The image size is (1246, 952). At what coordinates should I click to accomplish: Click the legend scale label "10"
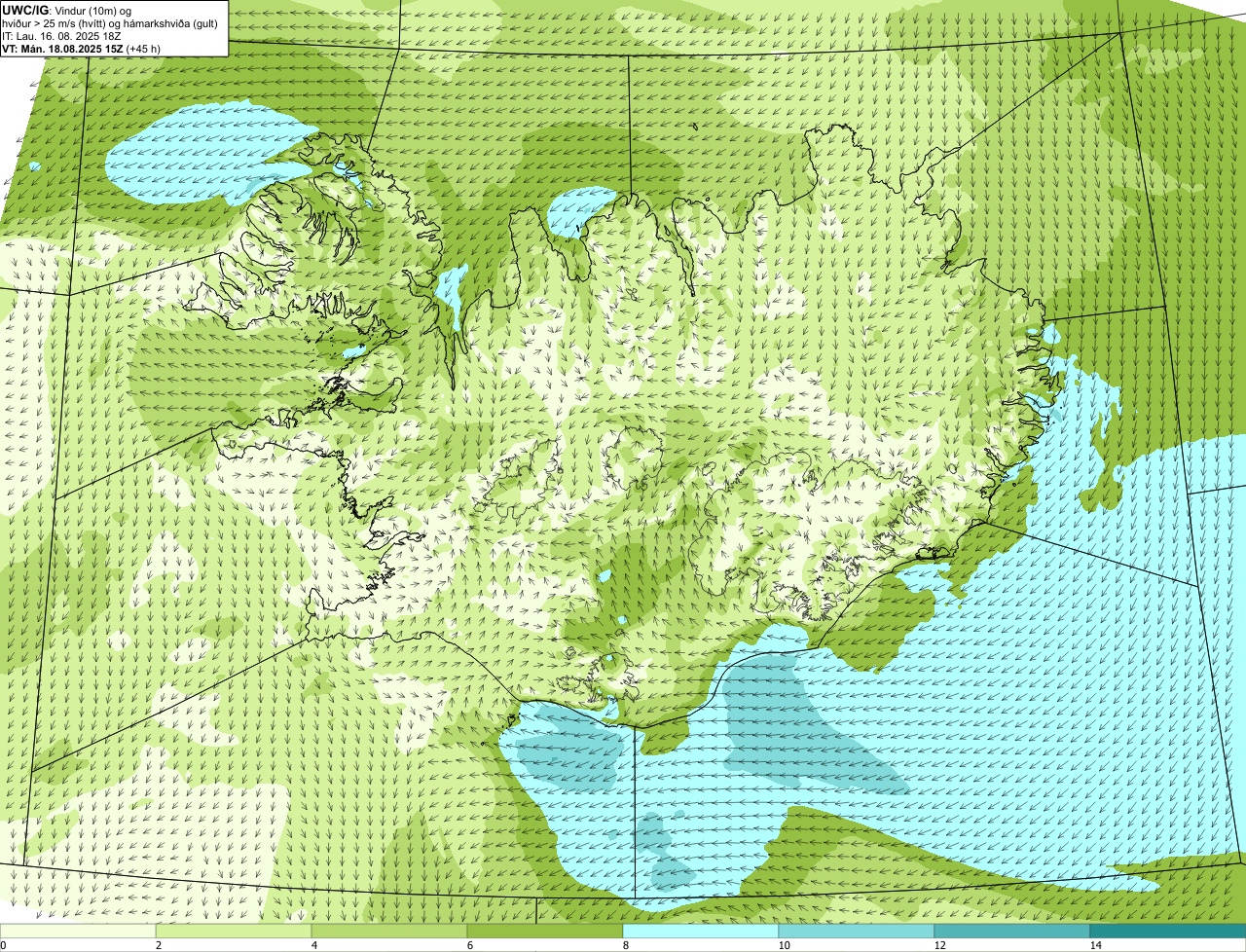(x=784, y=945)
